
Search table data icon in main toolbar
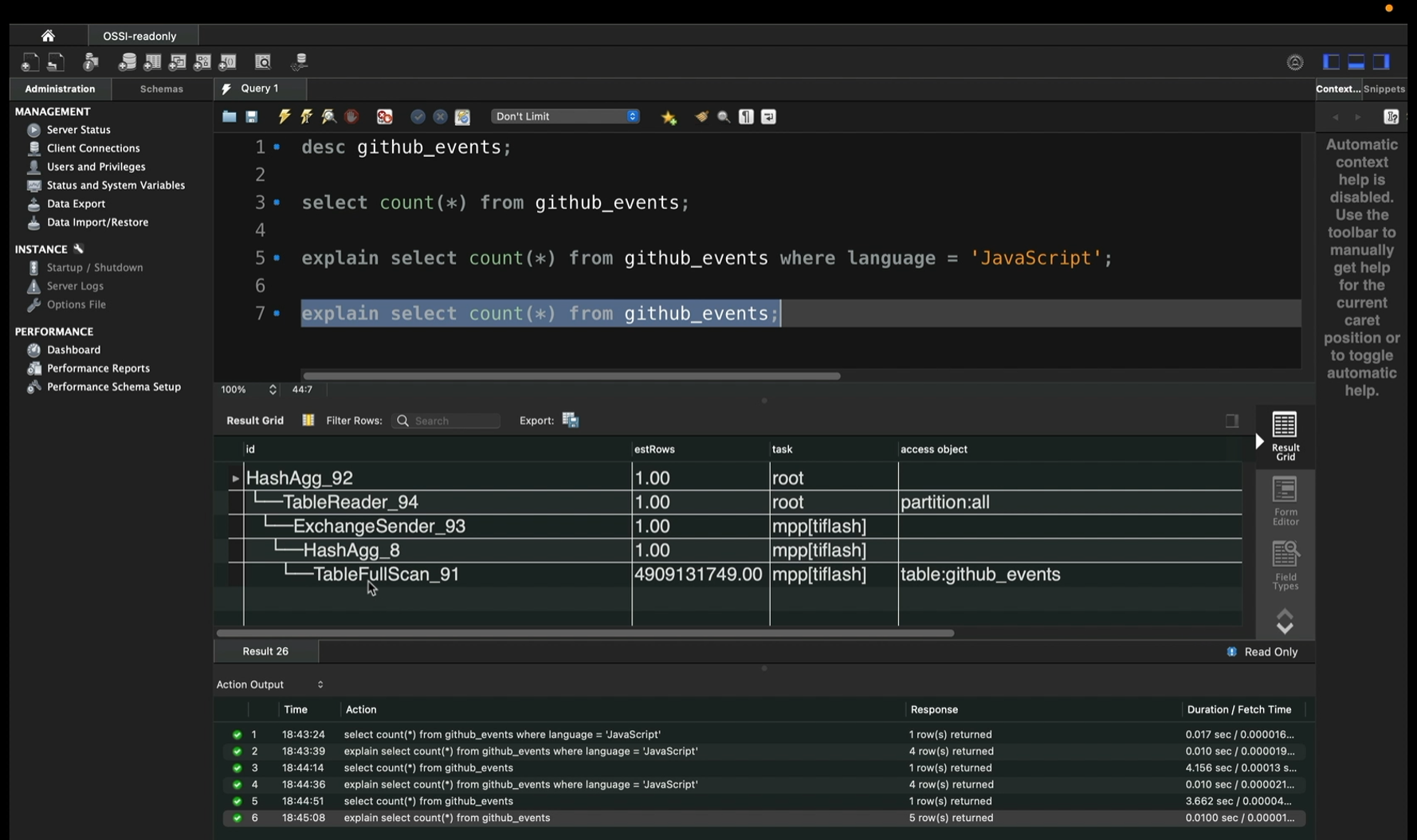click(263, 62)
